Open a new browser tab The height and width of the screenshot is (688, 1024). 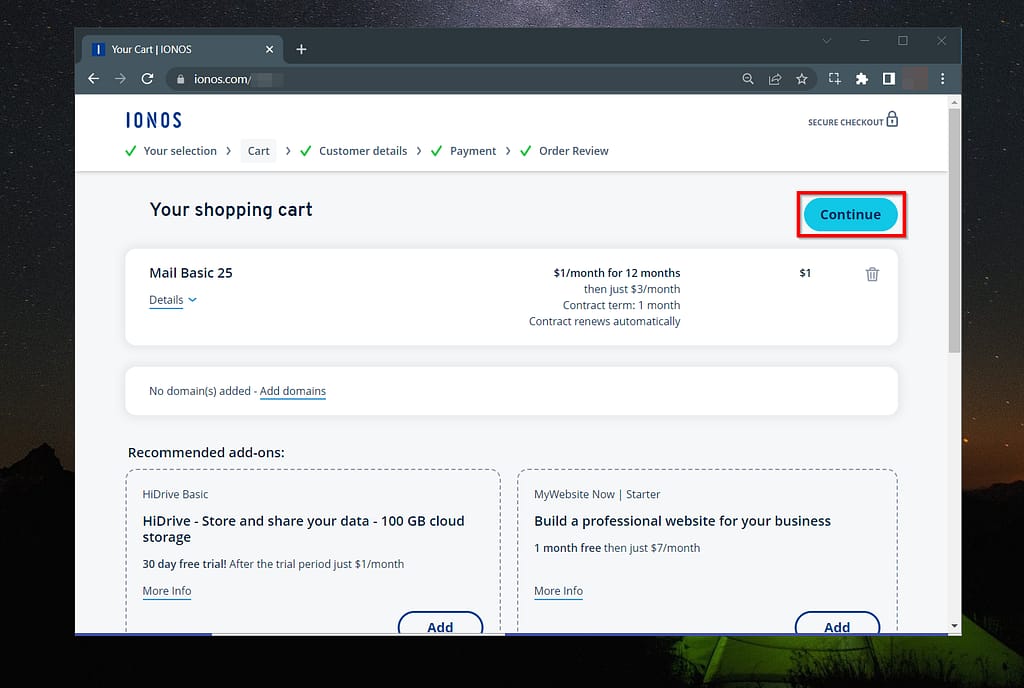point(301,50)
